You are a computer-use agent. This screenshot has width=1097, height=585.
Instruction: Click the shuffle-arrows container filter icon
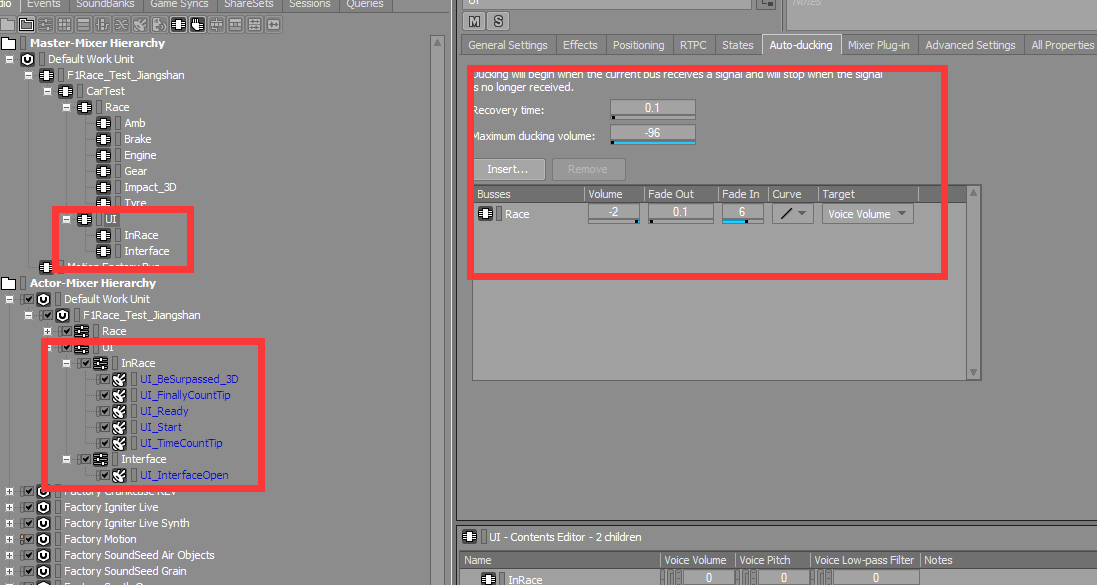121,24
